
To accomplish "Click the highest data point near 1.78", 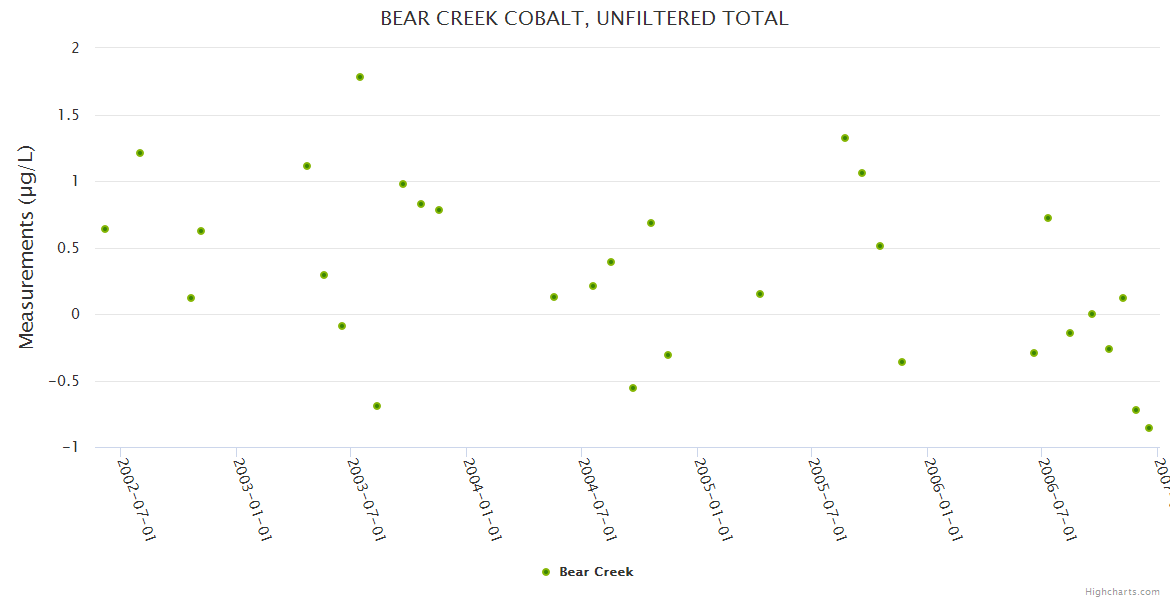I will coord(360,77).
